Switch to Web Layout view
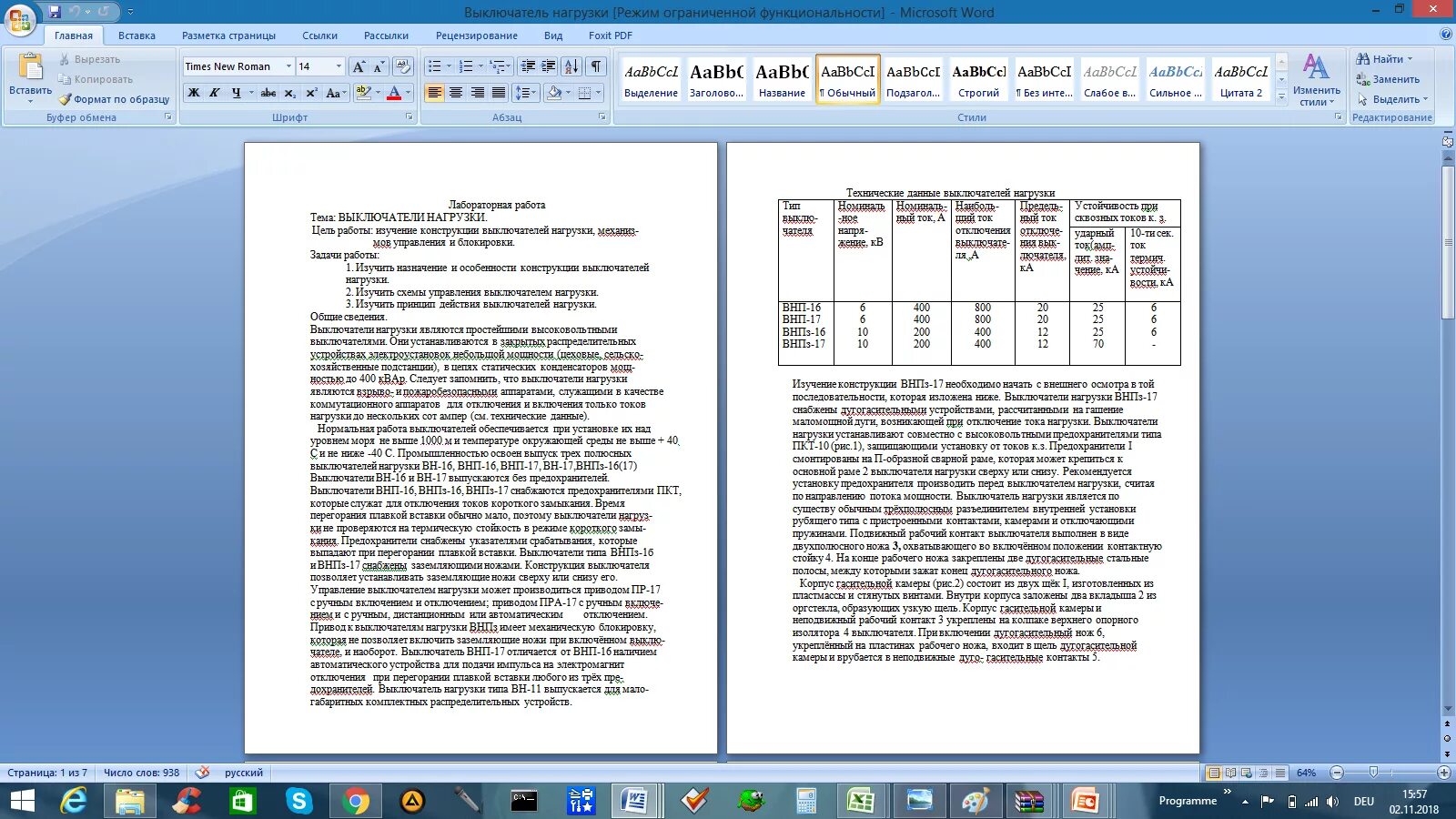Viewport: 1456px width, 819px height. tap(1247, 773)
